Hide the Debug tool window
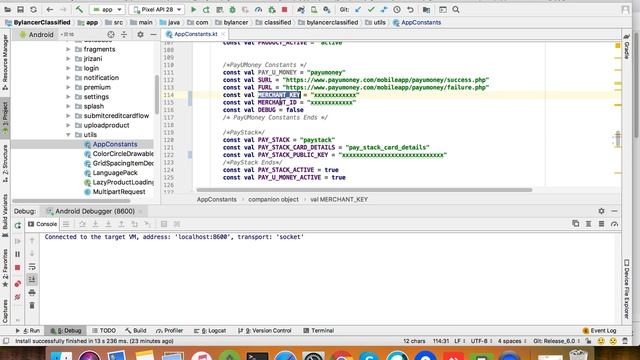 pyautogui.click(x=615, y=211)
